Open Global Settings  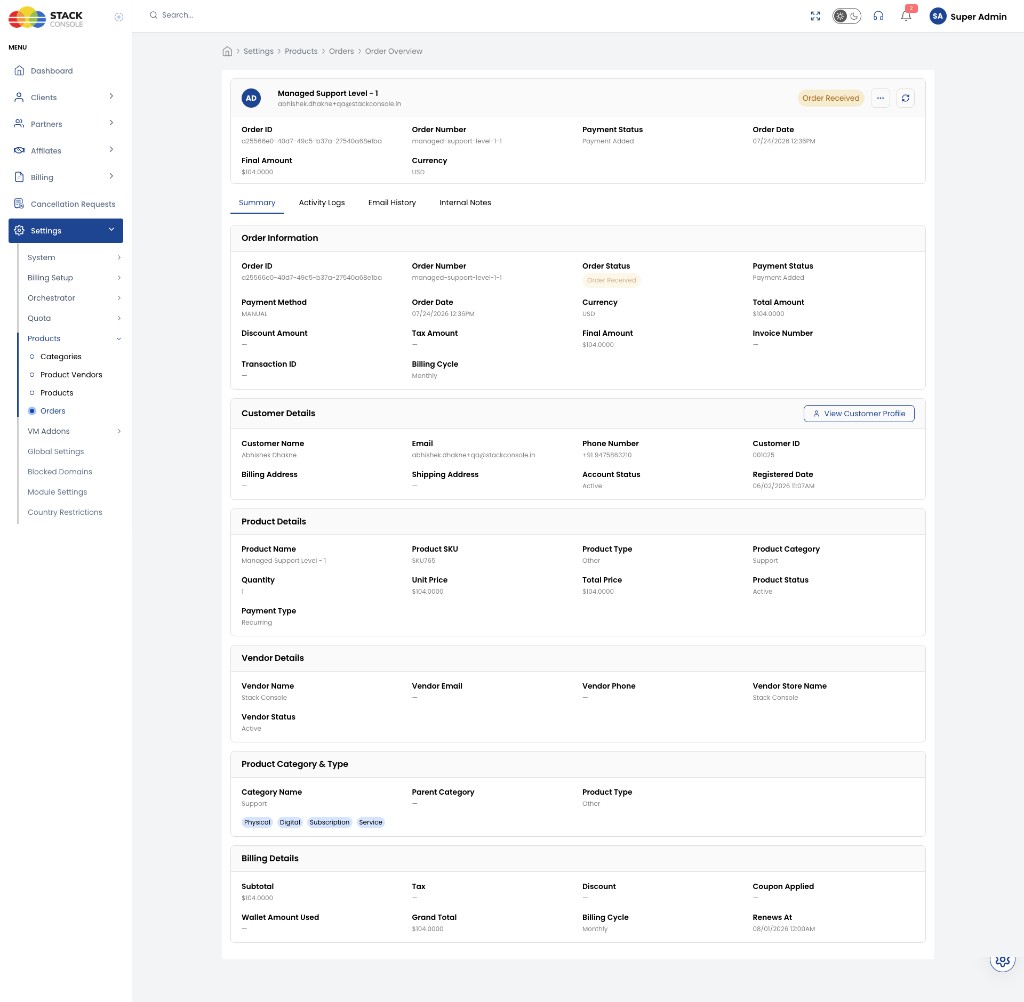click(56, 451)
